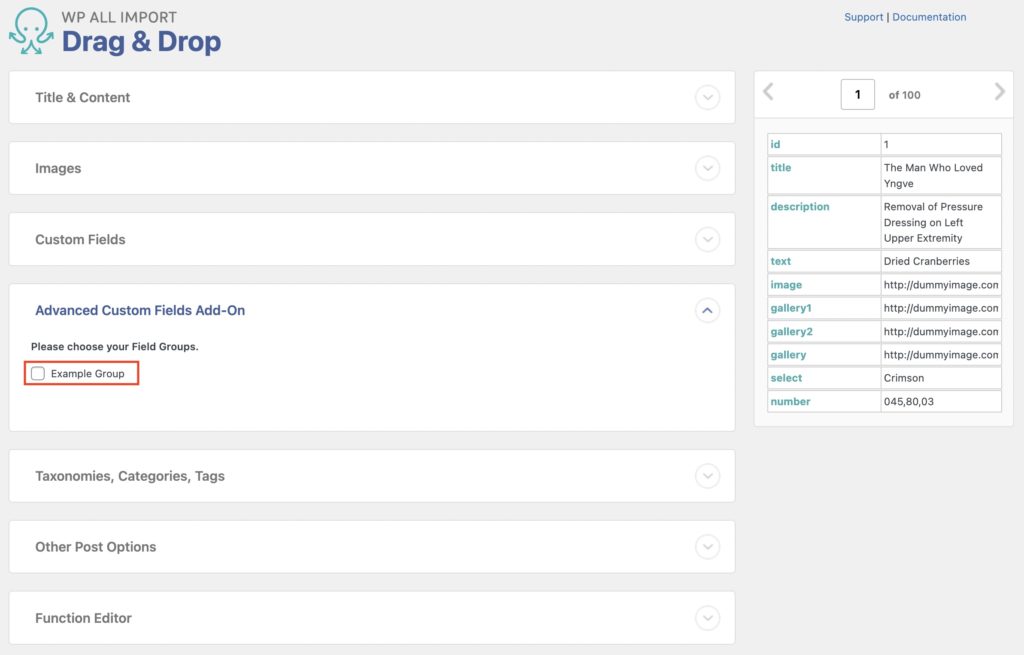Go to the next record using right arrow
The height and width of the screenshot is (655, 1024).
pyautogui.click(x=999, y=91)
